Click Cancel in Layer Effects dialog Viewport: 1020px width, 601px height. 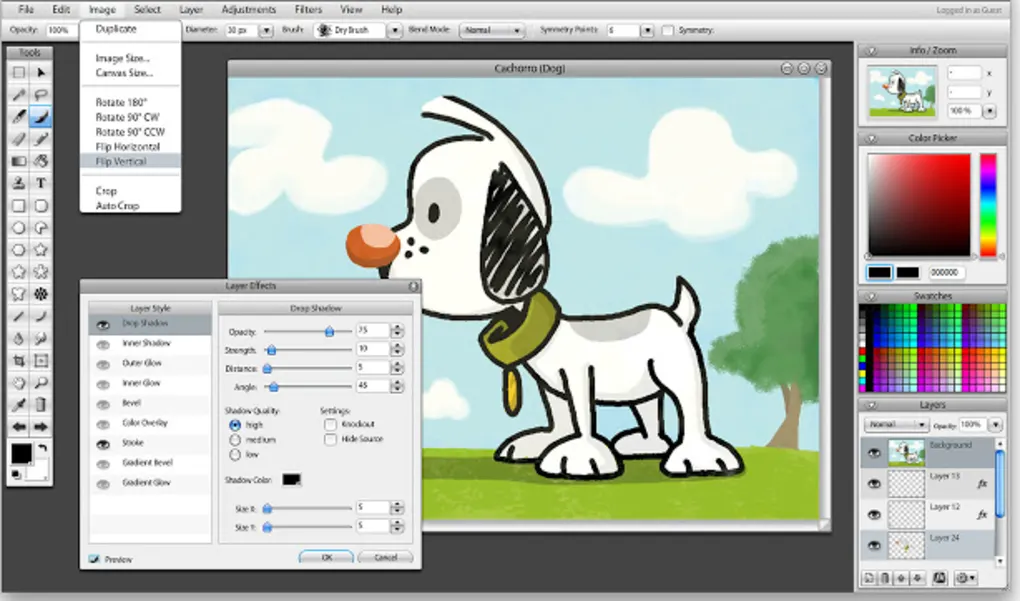[386, 557]
